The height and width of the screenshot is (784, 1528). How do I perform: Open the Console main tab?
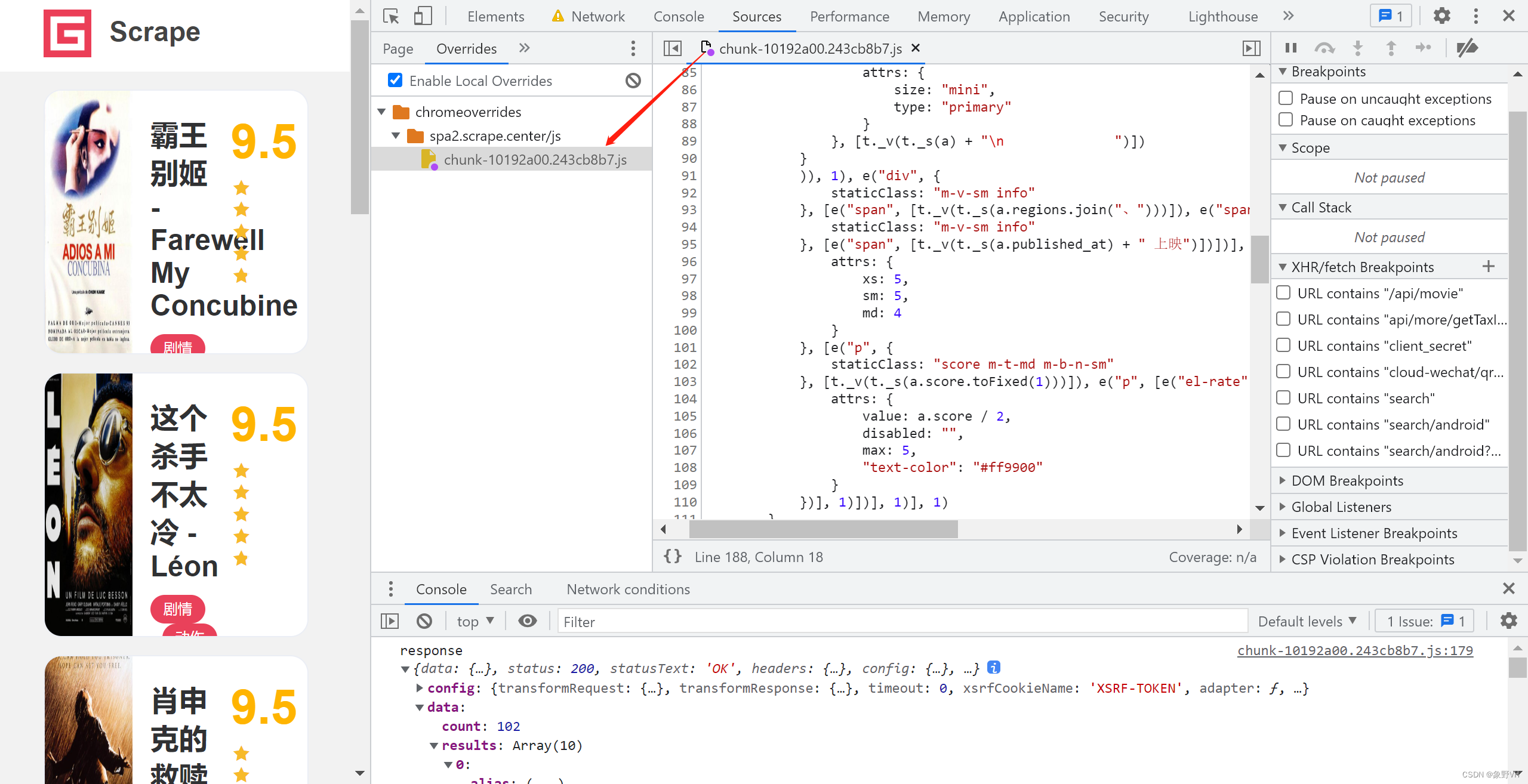point(679,16)
